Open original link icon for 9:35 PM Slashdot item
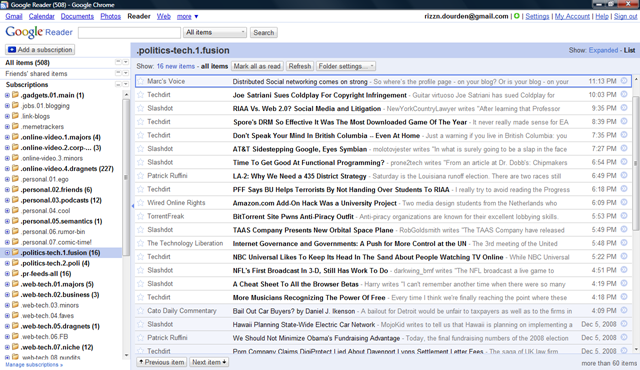The height and width of the screenshot is (370, 640). tap(624, 108)
